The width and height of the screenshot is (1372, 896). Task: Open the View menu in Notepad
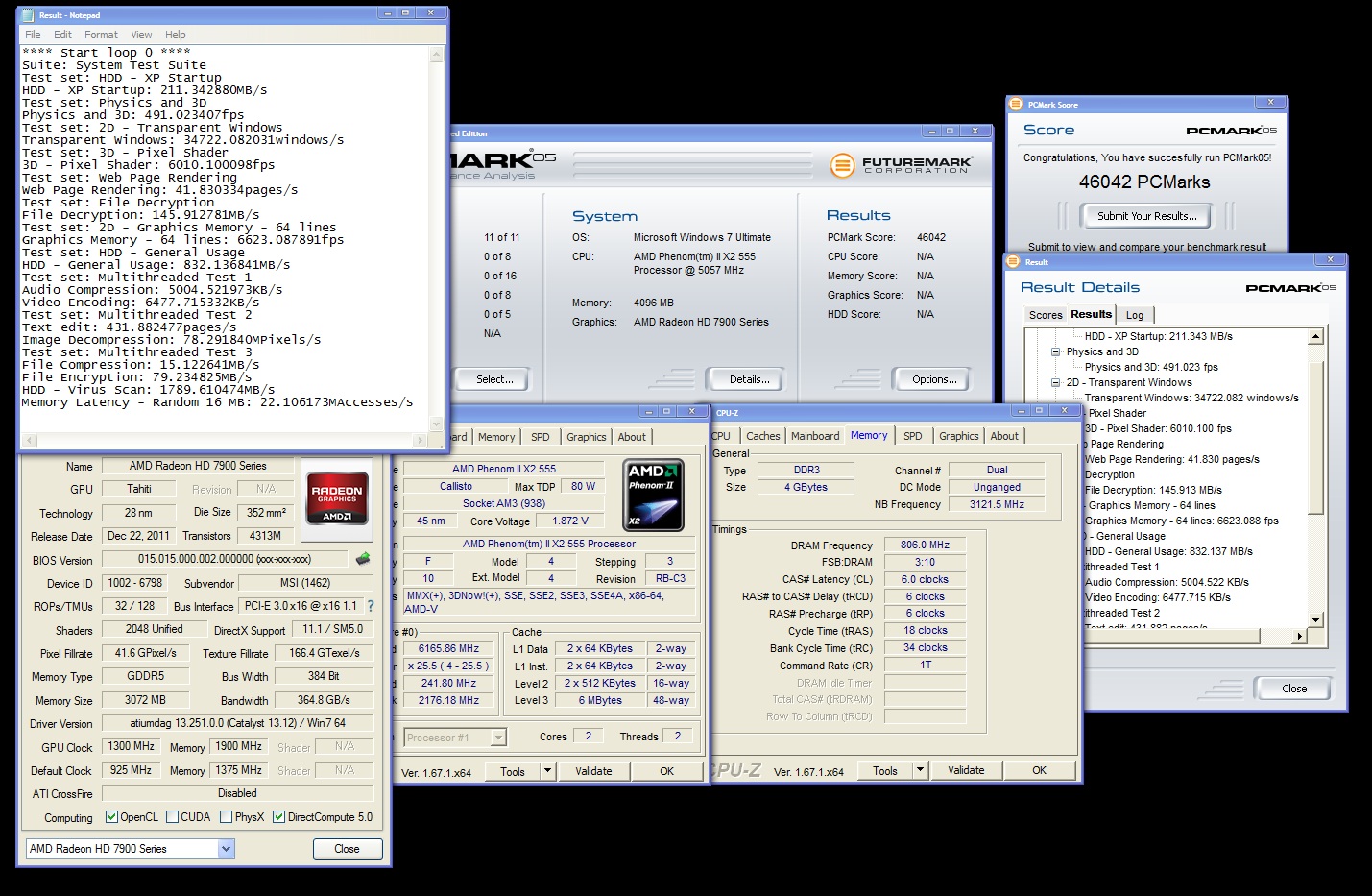point(141,35)
